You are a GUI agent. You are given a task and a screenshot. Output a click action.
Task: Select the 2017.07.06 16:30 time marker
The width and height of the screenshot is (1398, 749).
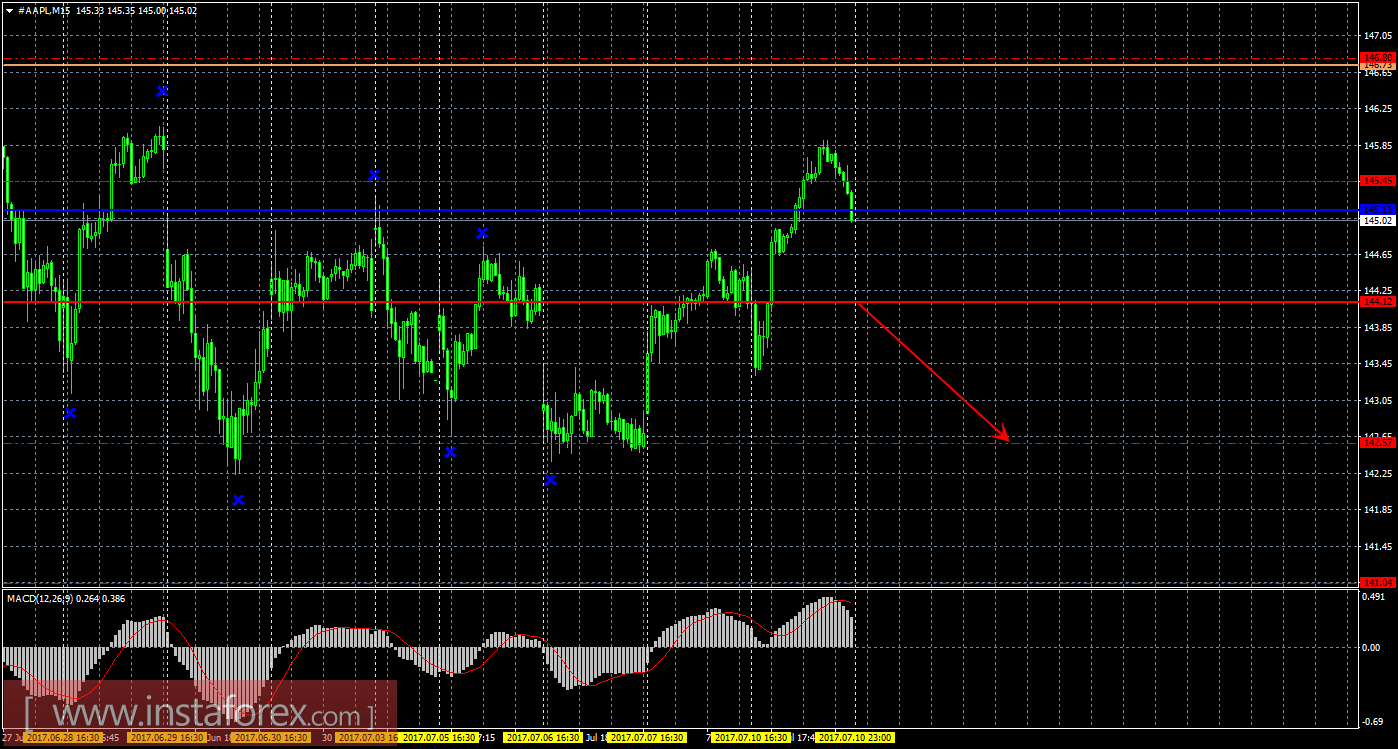(x=543, y=738)
